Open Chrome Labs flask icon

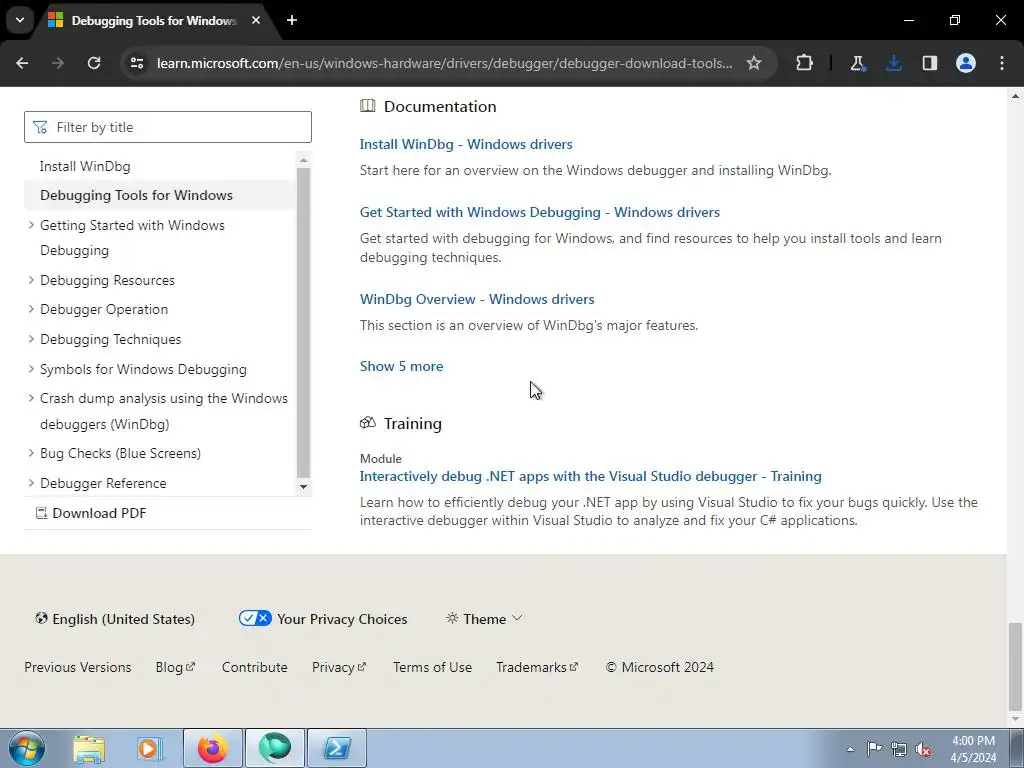click(x=857, y=63)
